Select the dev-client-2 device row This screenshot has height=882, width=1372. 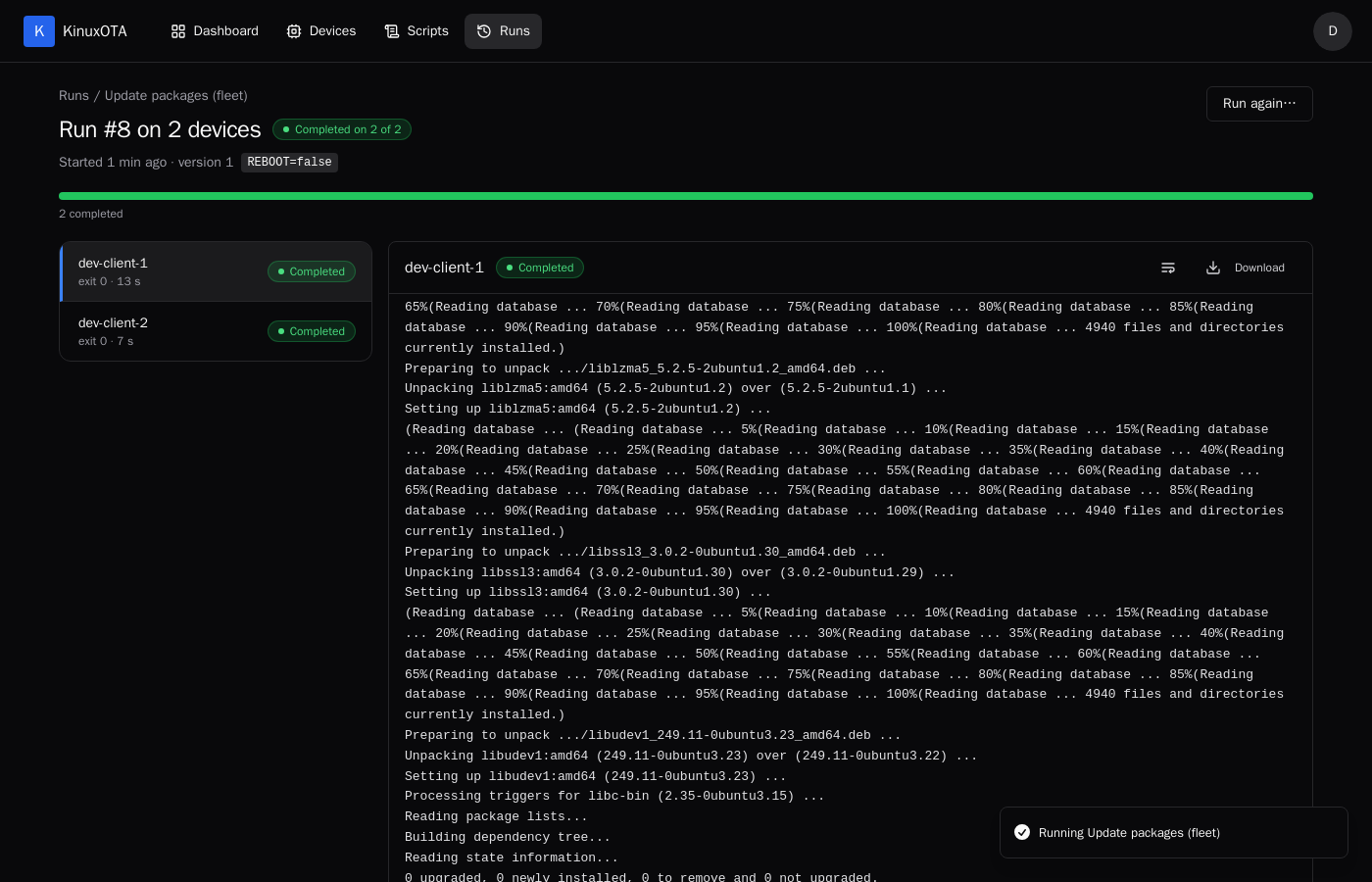[x=216, y=331]
